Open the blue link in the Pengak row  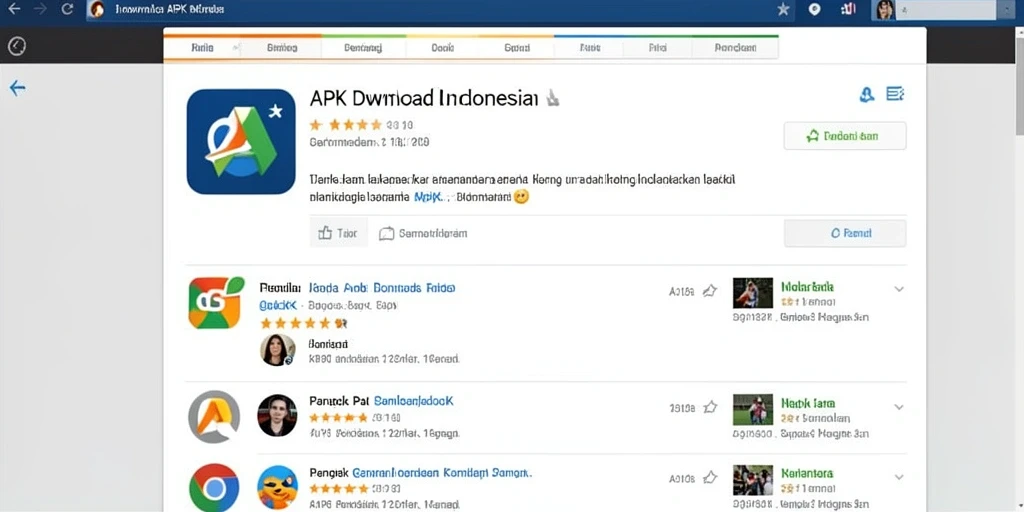[x=442, y=472]
